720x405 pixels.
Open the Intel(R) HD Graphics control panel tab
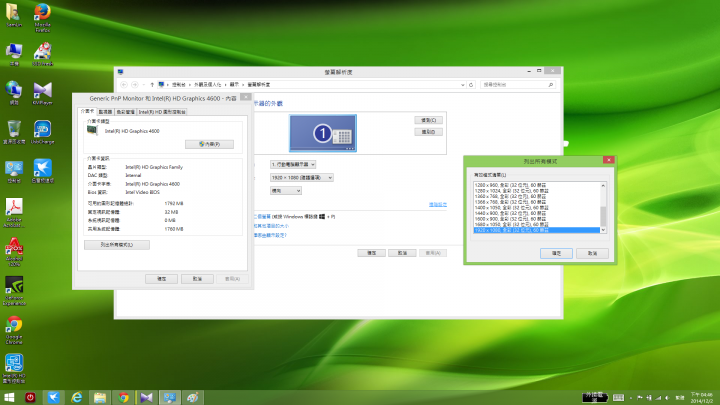click(x=162, y=112)
